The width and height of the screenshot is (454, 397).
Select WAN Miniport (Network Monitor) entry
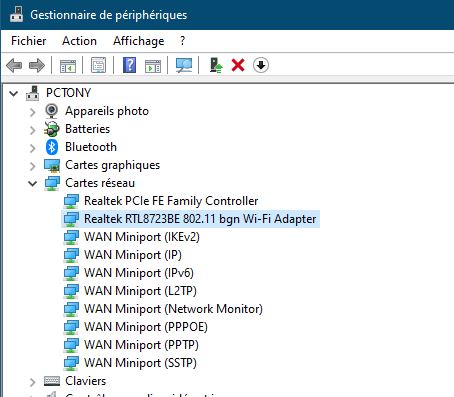pyautogui.click(x=173, y=309)
